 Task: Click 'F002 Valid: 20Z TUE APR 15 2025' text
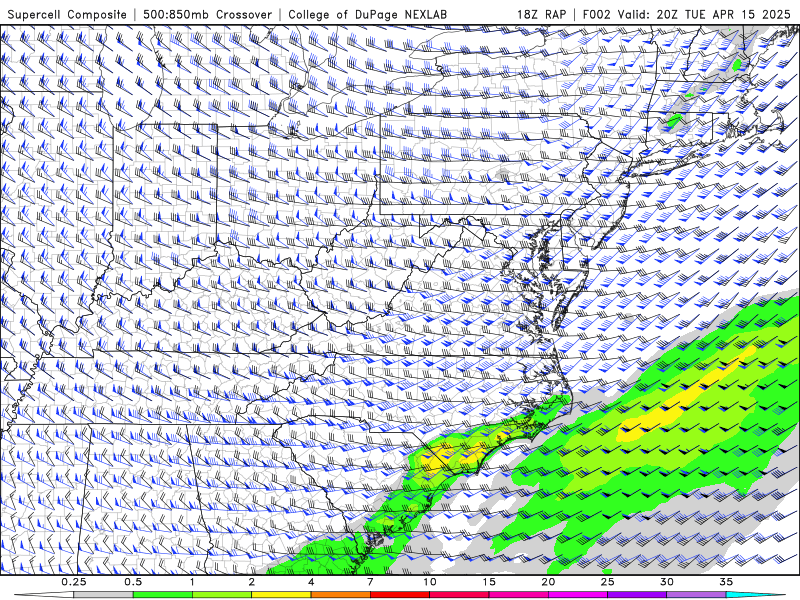687,14
